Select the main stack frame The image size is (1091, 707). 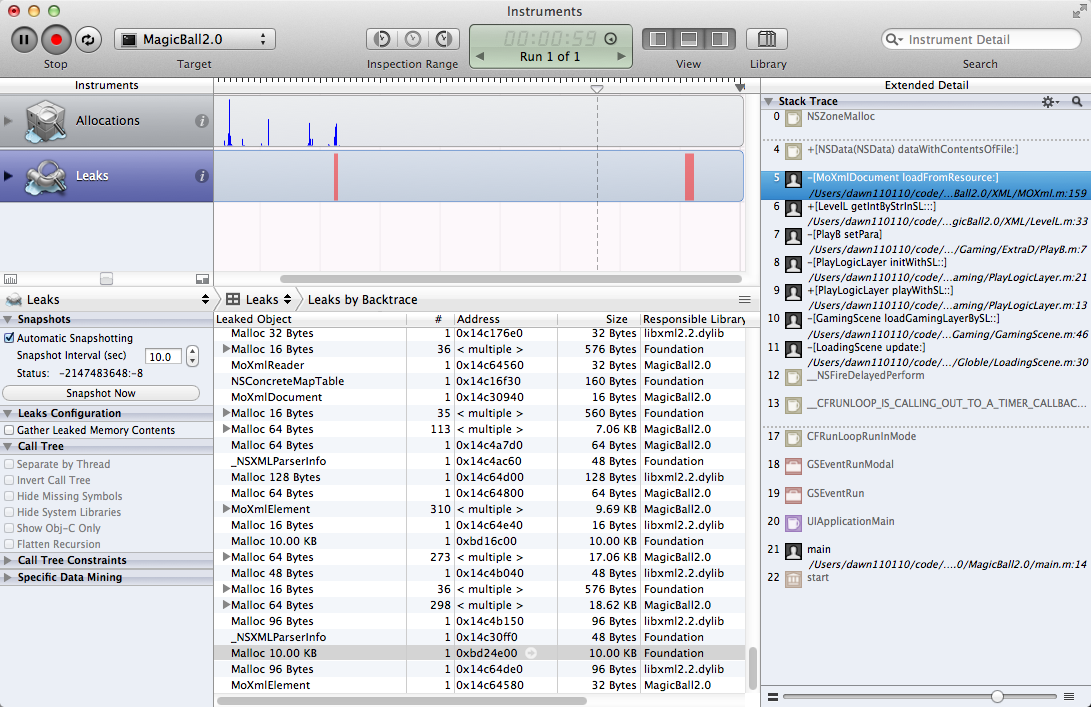pos(926,557)
